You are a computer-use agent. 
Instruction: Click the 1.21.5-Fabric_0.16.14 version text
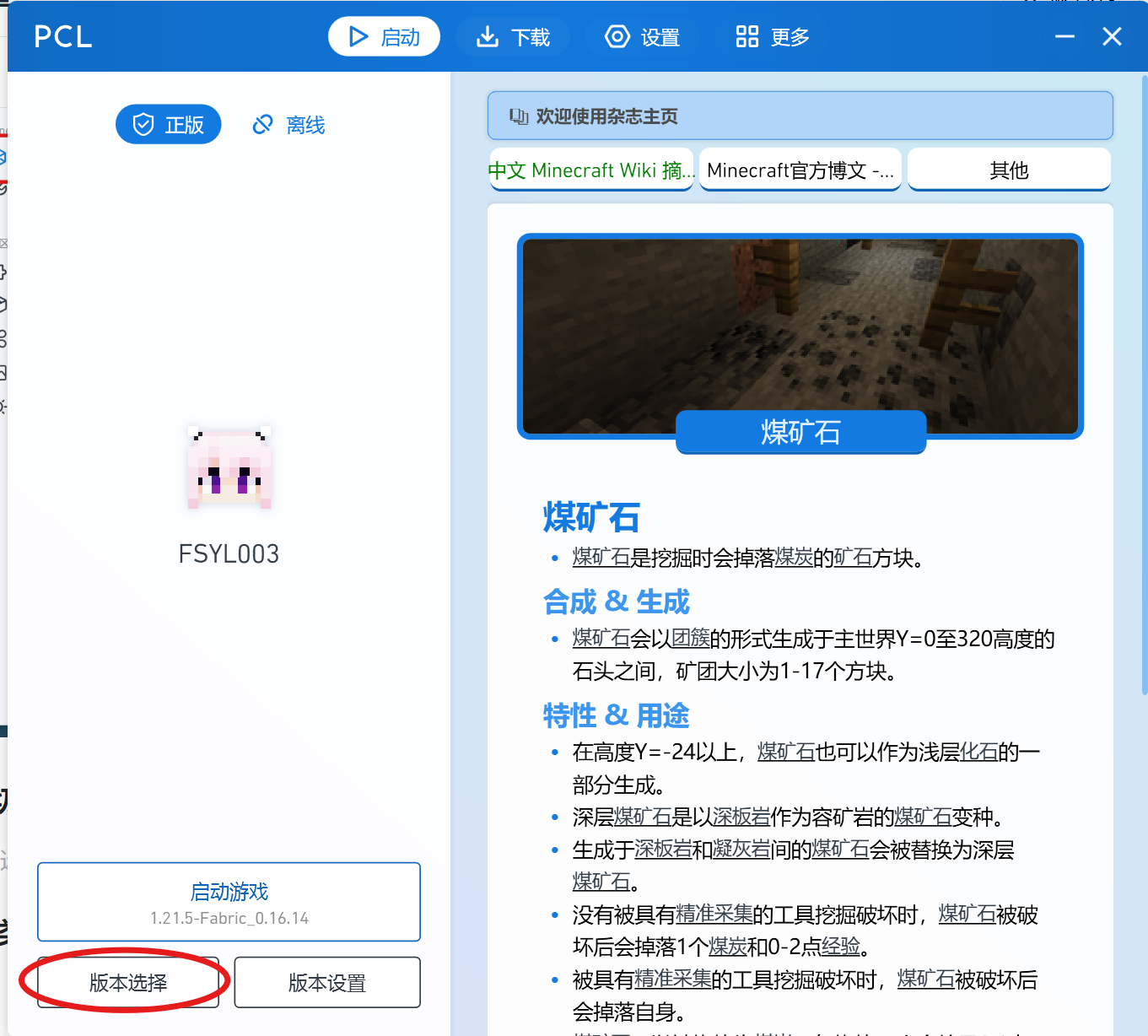tap(229, 918)
